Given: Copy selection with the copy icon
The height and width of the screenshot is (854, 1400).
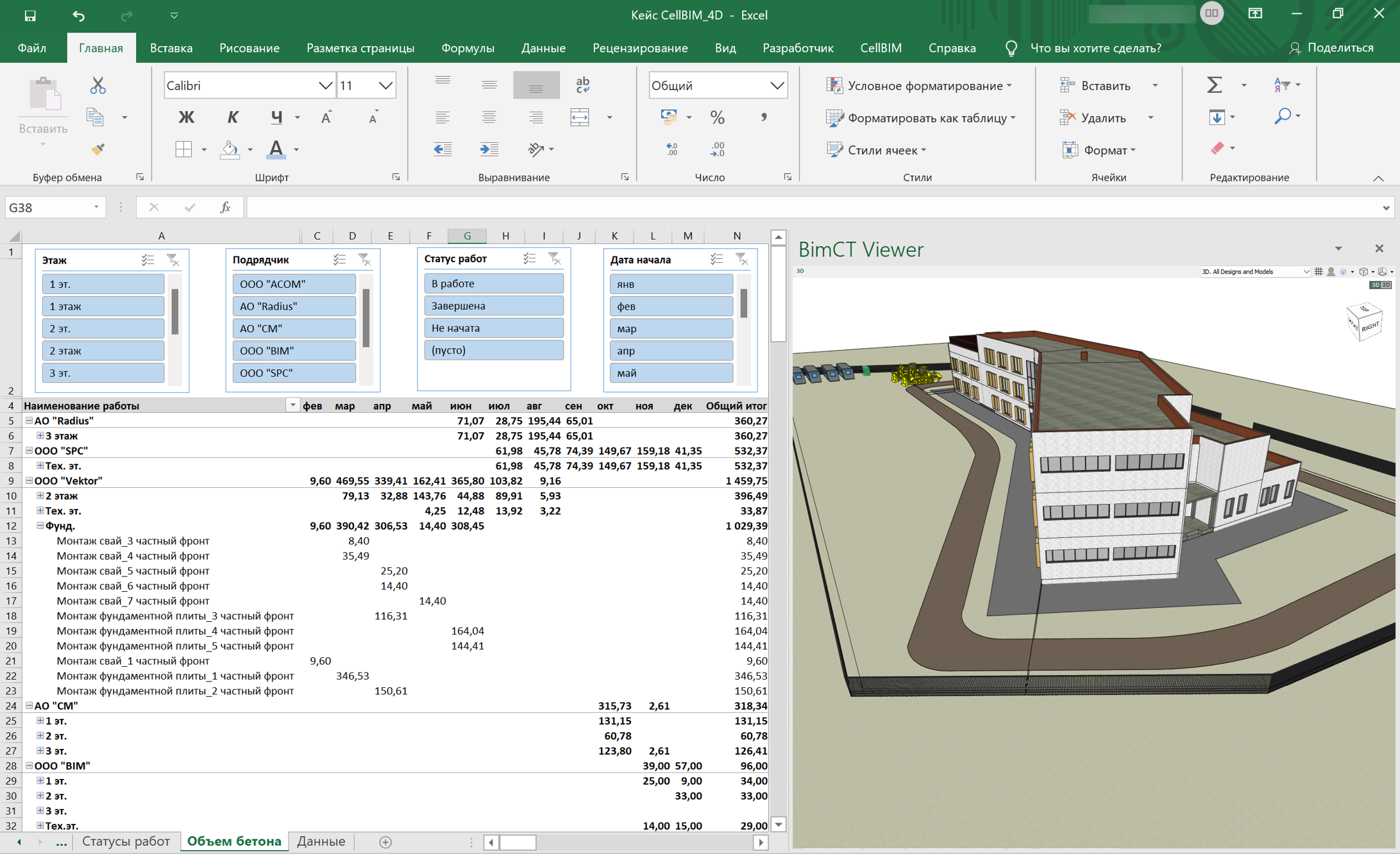Looking at the screenshot, I should coord(95,117).
